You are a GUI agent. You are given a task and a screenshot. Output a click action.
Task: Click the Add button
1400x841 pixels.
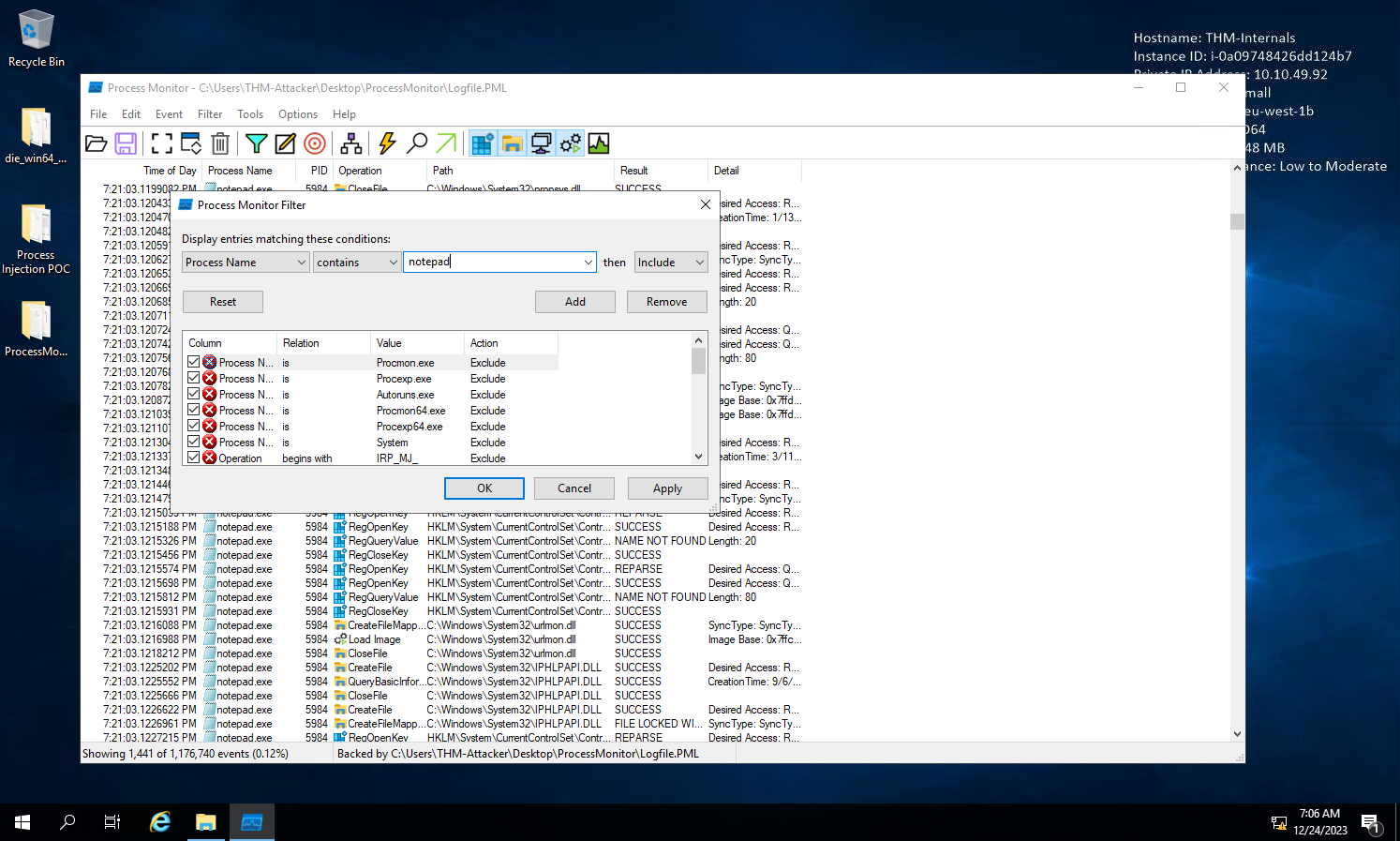point(575,302)
